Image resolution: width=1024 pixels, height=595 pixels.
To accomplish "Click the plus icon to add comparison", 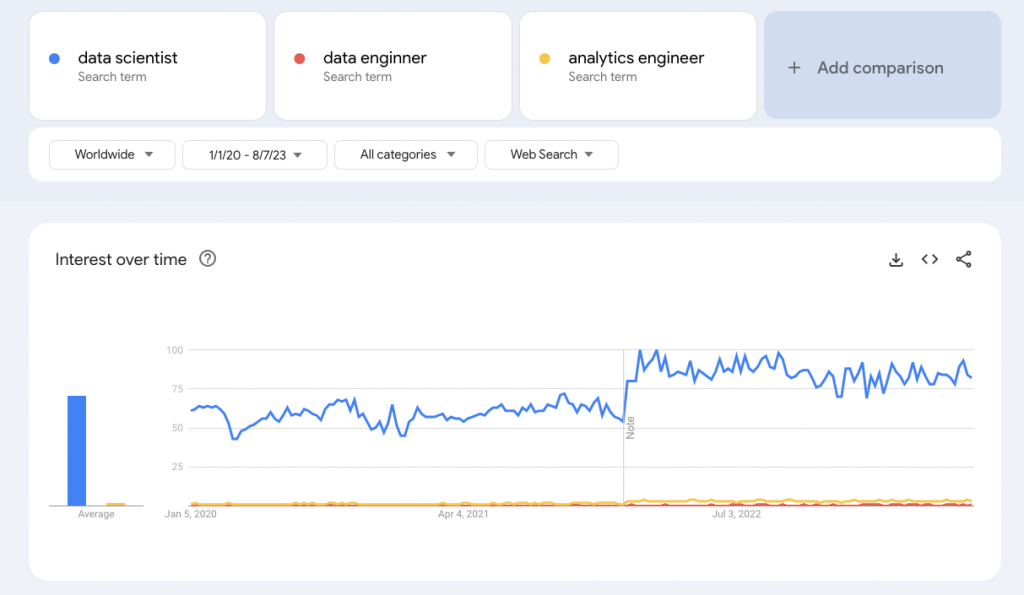I will [x=795, y=68].
